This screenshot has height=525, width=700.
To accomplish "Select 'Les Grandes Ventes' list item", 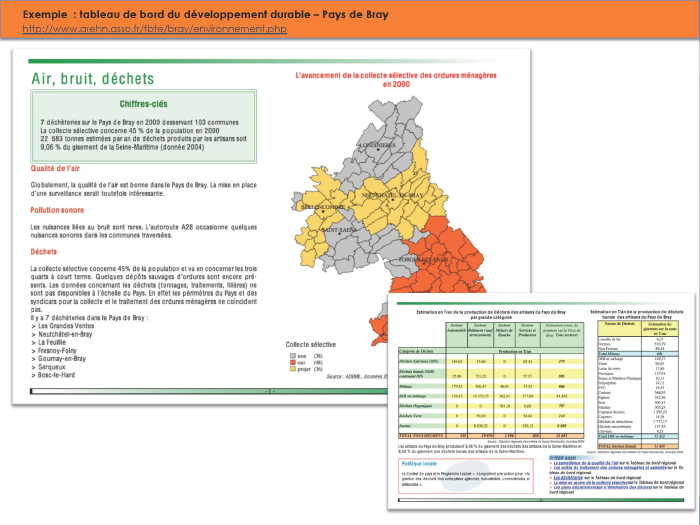I will (x=66, y=326).
